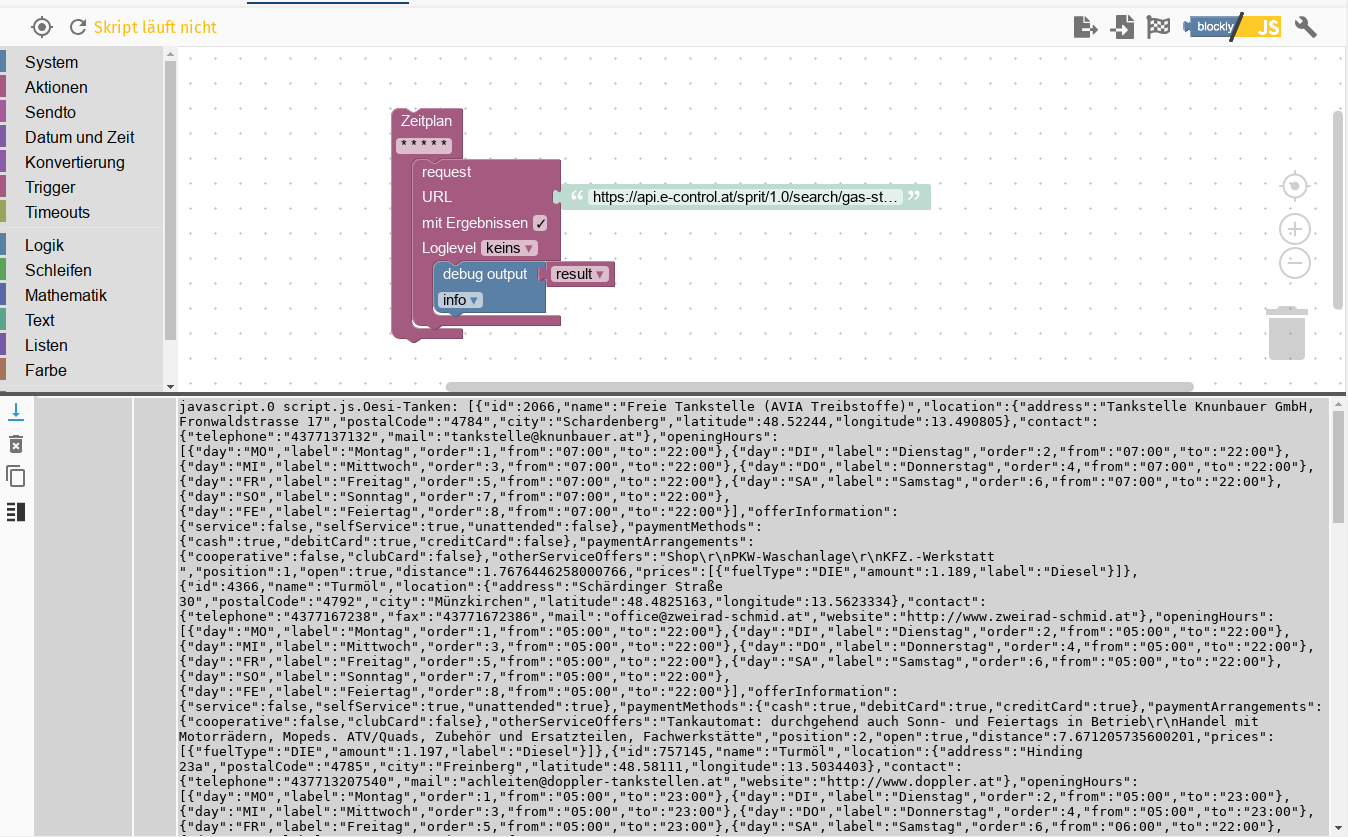Click the log panel scroll-down arrow
The image size is (1348, 837).
pyautogui.click(x=1338, y=827)
